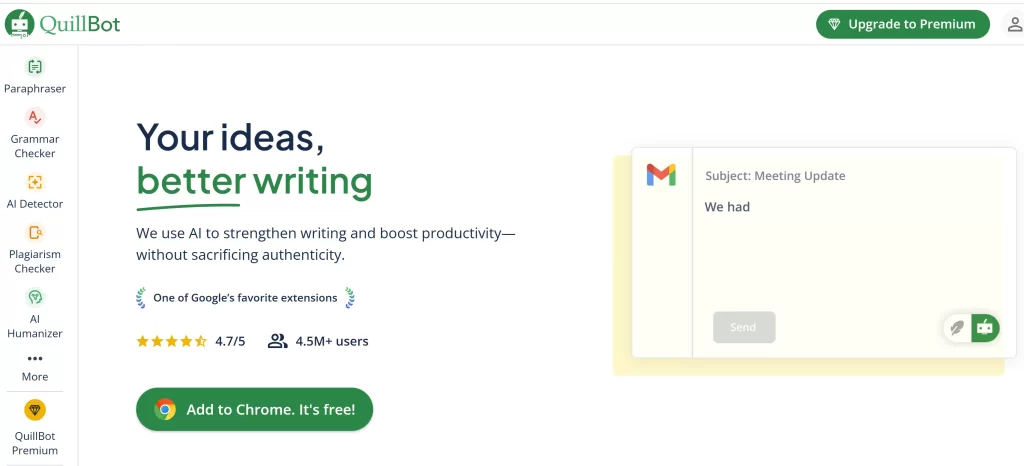Click the green QuillBot robot extension button
The image size is (1024, 466).
point(985,327)
